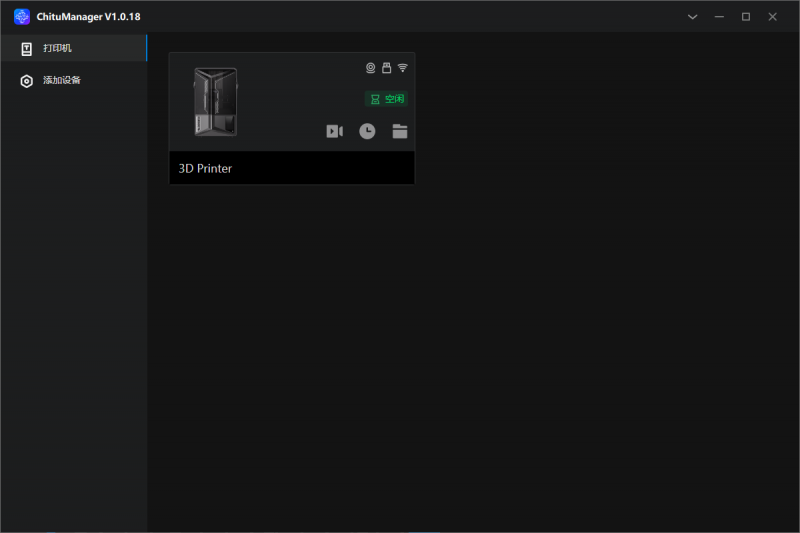Maximize the ChituManager window

point(746,17)
